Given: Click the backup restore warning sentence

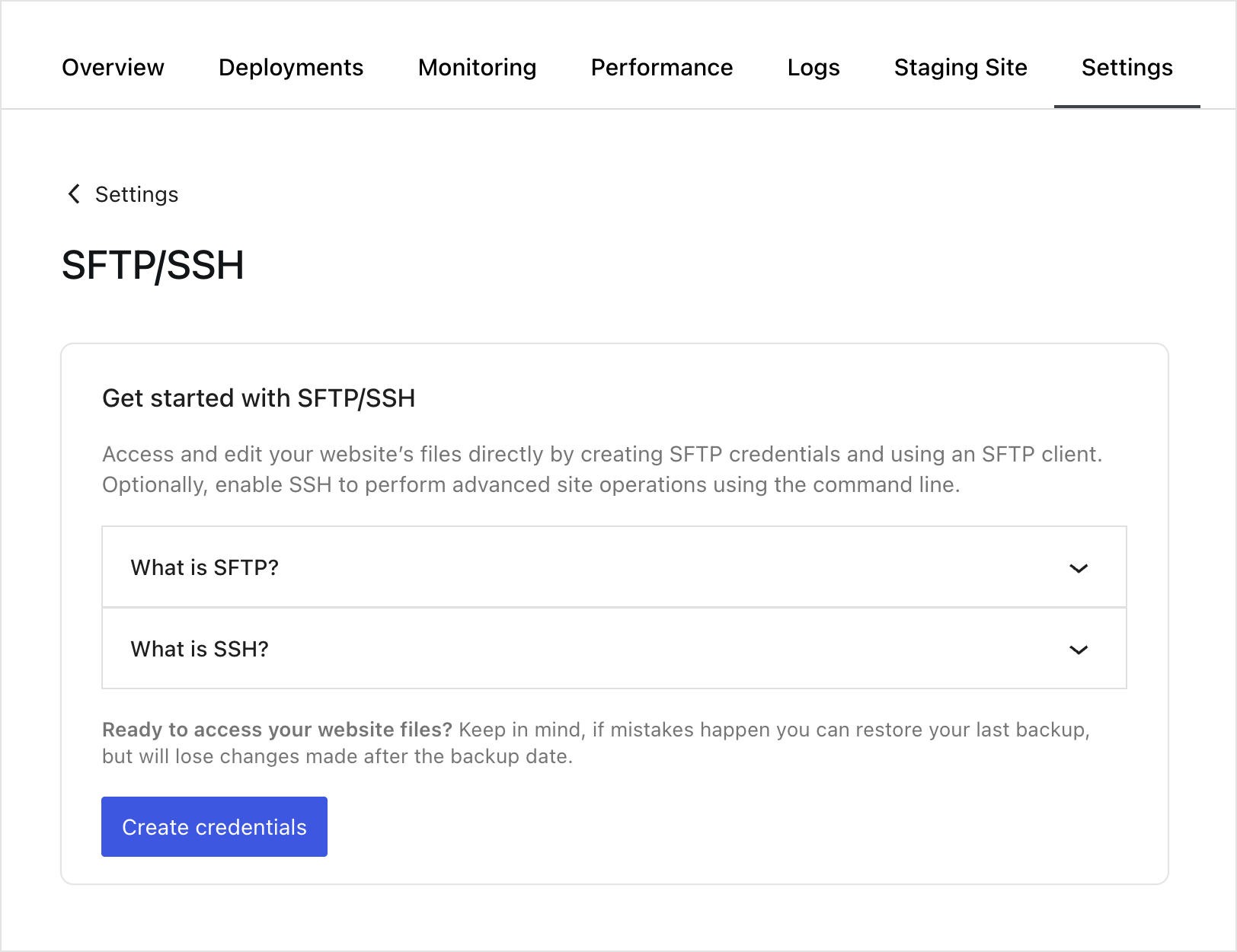Looking at the screenshot, I should click(773, 730).
